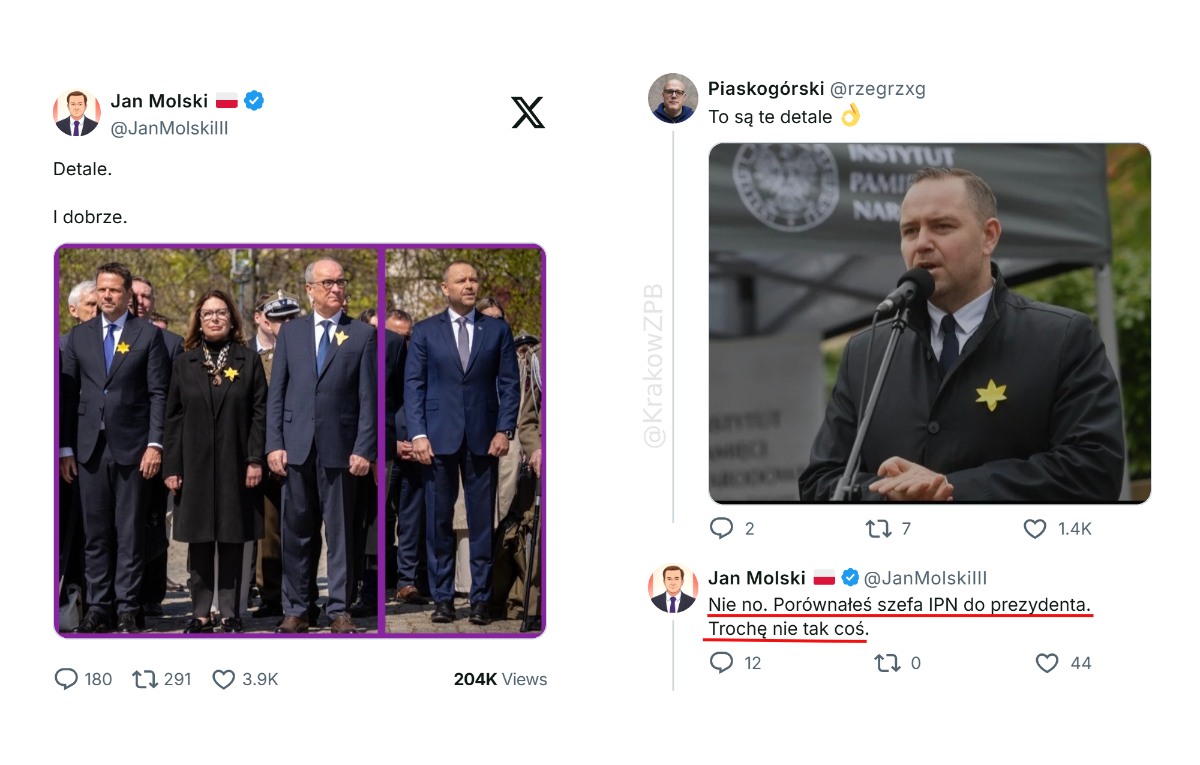Retweet the main "Detale. I dobrze." tweet

145,679
